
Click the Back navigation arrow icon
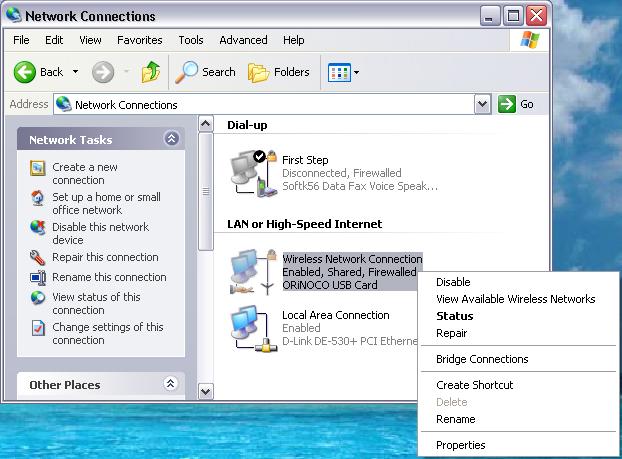pos(26,72)
